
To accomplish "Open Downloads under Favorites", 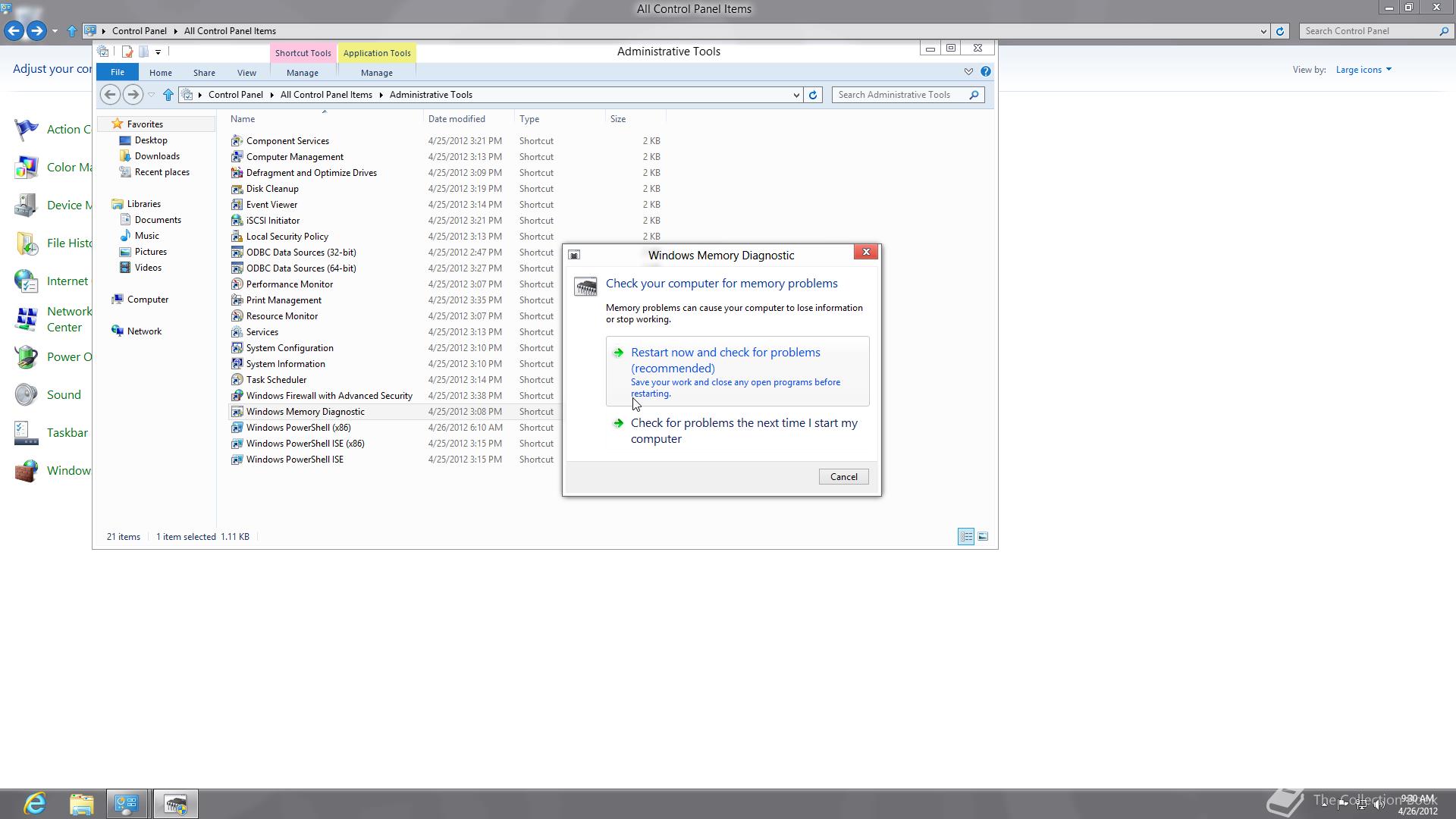I will pos(157,156).
